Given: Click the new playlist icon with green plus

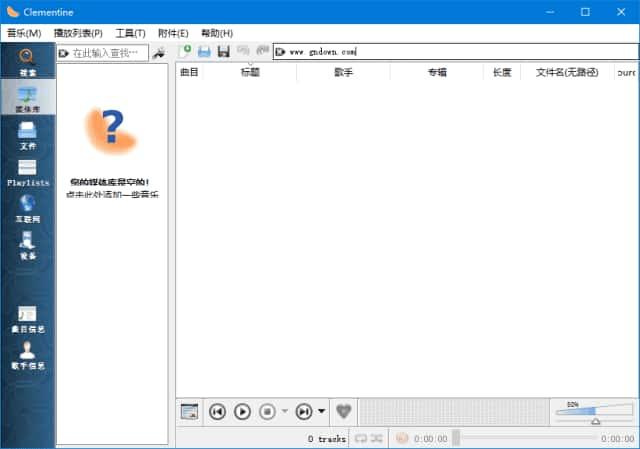Looking at the screenshot, I should pos(185,51).
